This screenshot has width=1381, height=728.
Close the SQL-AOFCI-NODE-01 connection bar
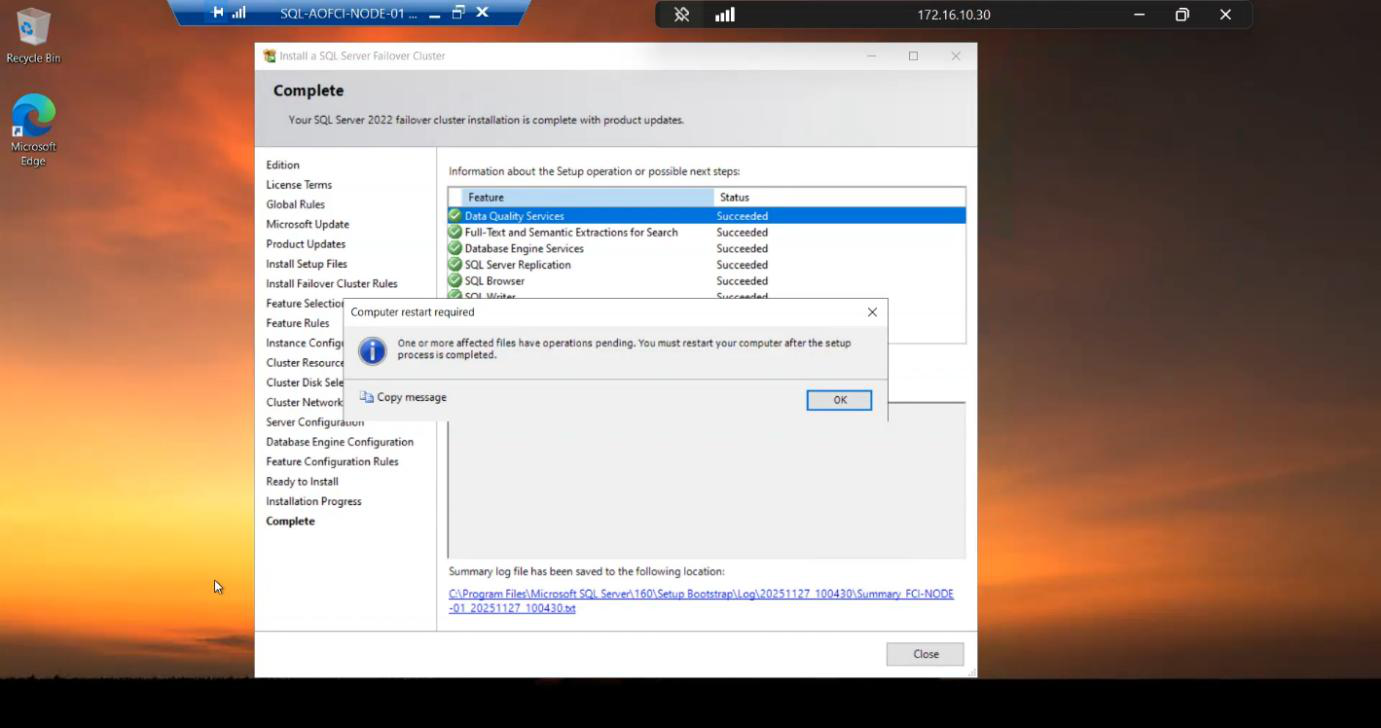(x=482, y=13)
